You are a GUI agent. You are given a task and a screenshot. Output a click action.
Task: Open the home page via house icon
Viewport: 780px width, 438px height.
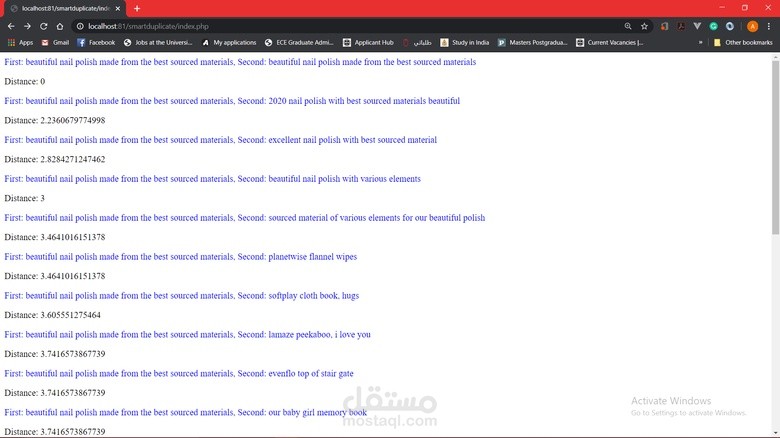(60, 26)
